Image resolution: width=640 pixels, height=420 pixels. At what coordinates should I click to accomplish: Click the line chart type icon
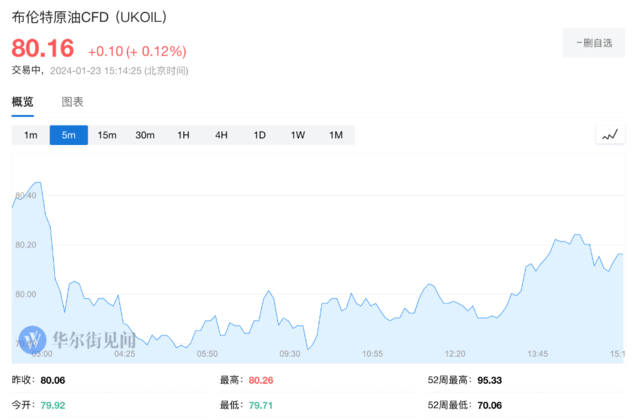click(610, 135)
